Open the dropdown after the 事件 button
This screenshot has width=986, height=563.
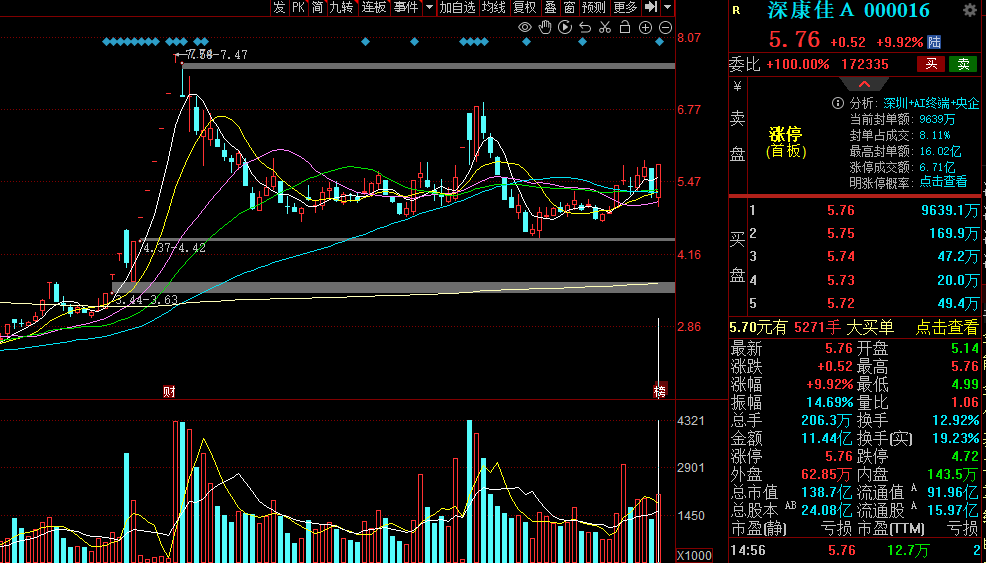429,8
